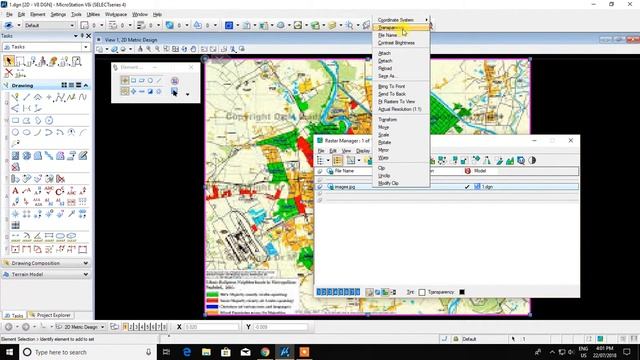Image resolution: width=640 pixels, height=360 pixels.
Task: Open File Explorer from taskbar
Action: tap(206, 352)
